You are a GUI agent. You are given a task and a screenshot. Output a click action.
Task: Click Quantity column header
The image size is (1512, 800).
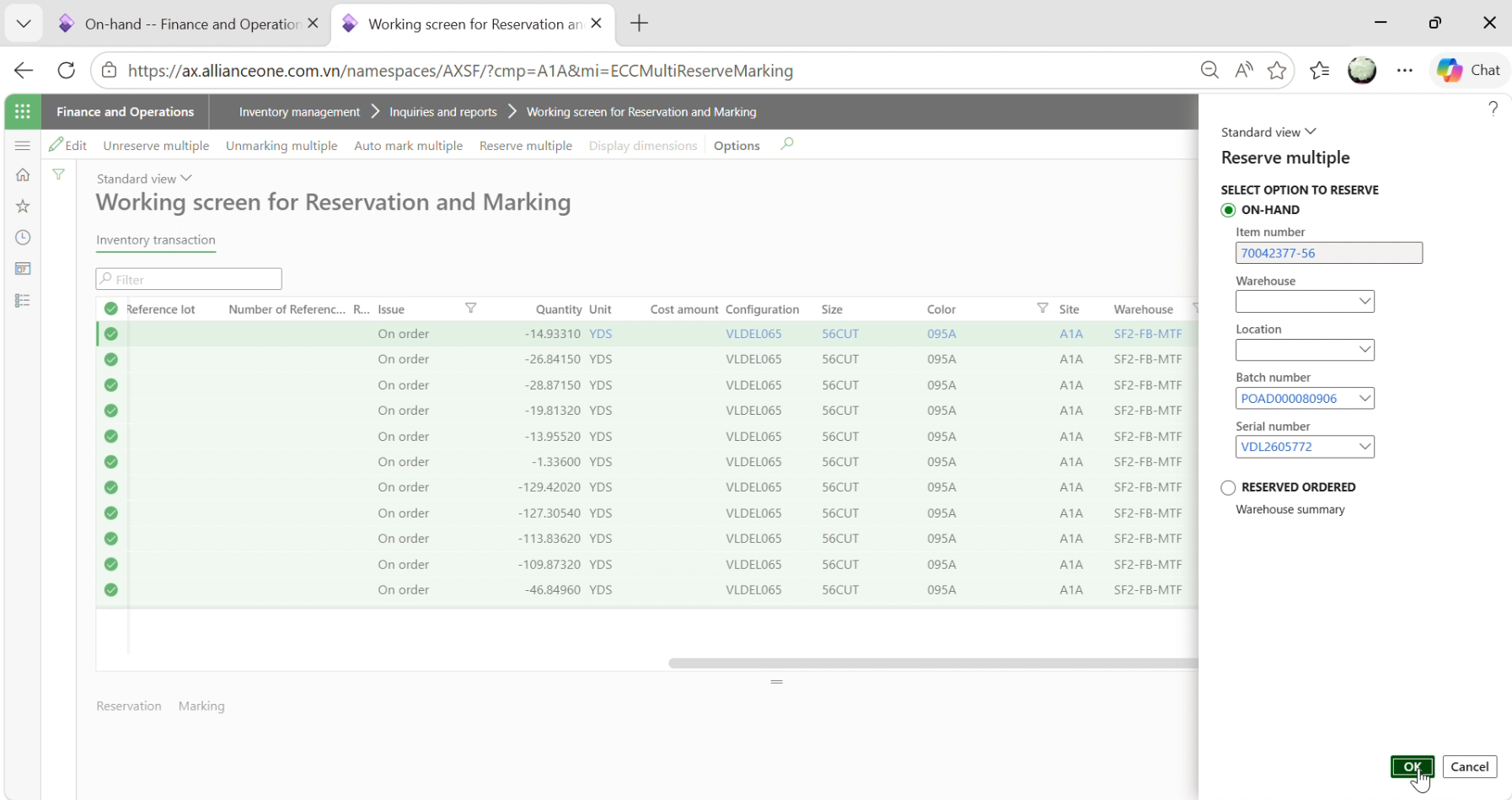[559, 309]
